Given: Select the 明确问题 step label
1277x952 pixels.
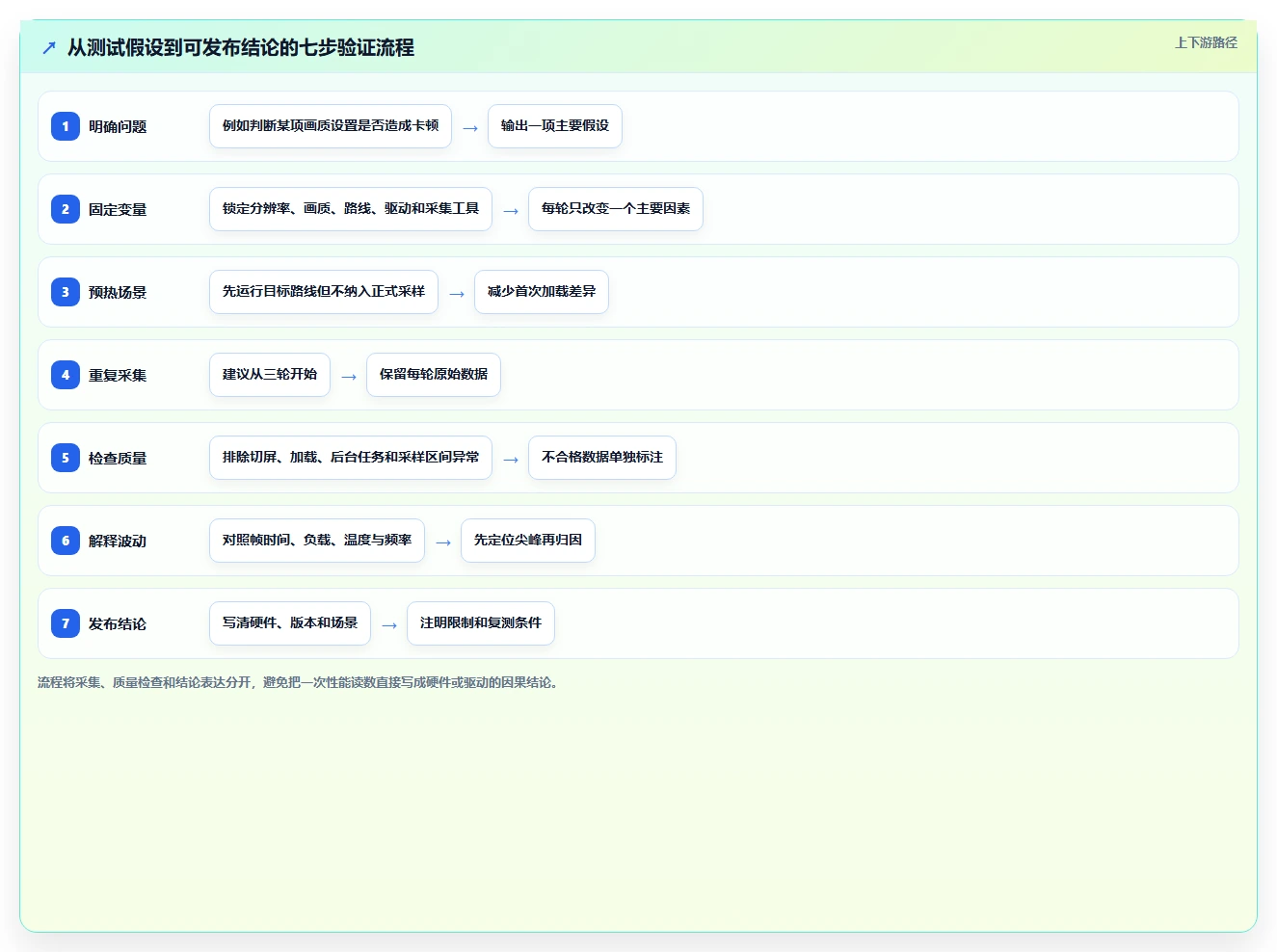Looking at the screenshot, I should click(x=118, y=127).
